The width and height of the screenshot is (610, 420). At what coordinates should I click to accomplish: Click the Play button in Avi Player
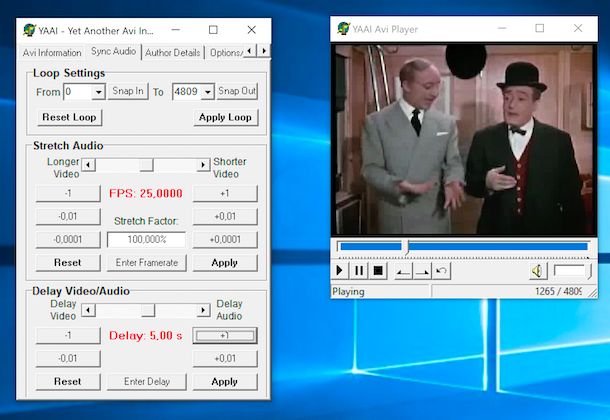point(339,270)
